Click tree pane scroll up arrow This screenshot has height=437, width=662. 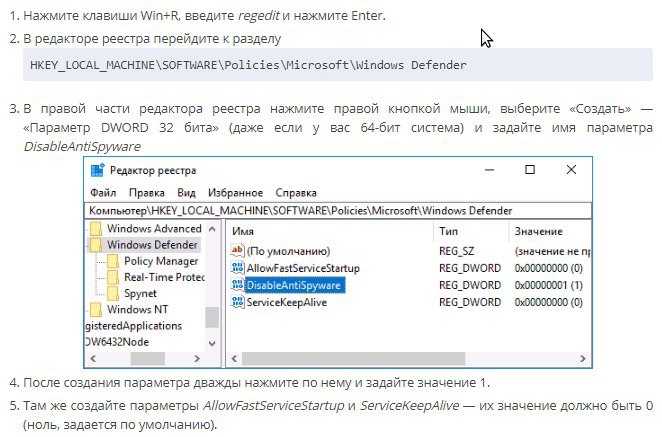coord(212,229)
